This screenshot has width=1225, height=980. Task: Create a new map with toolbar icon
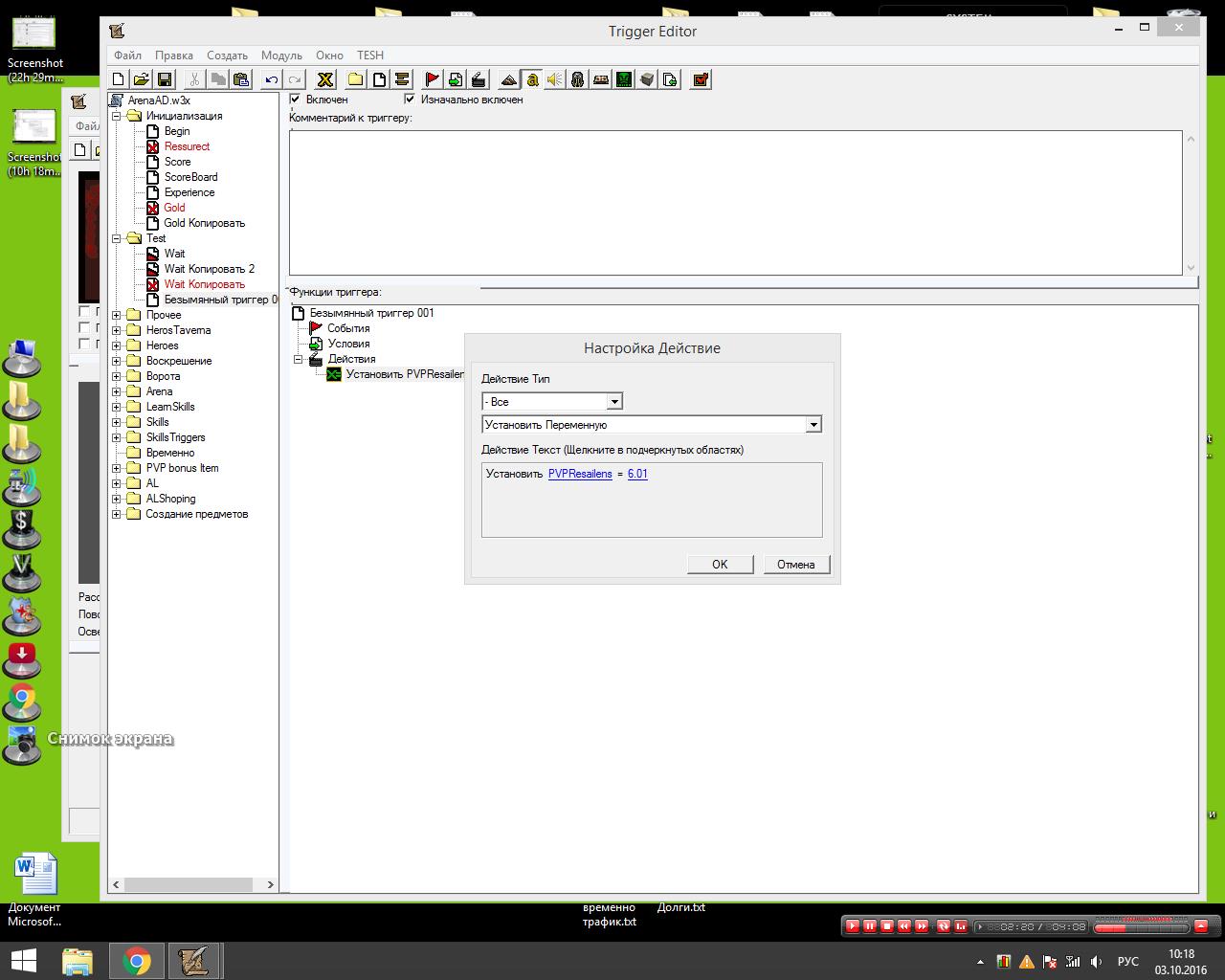pos(119,79)
